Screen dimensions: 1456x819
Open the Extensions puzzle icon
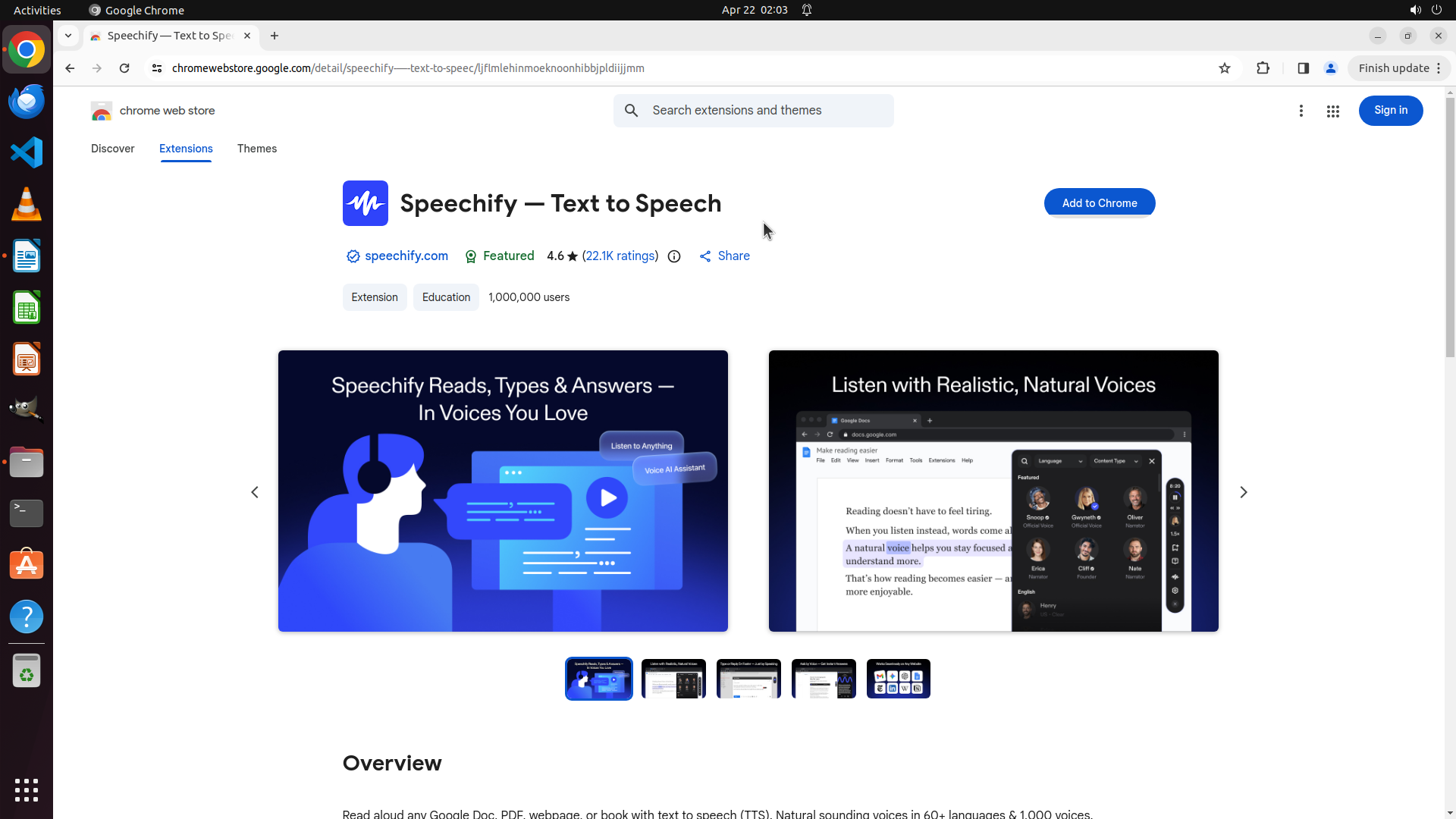[1263, 68]
